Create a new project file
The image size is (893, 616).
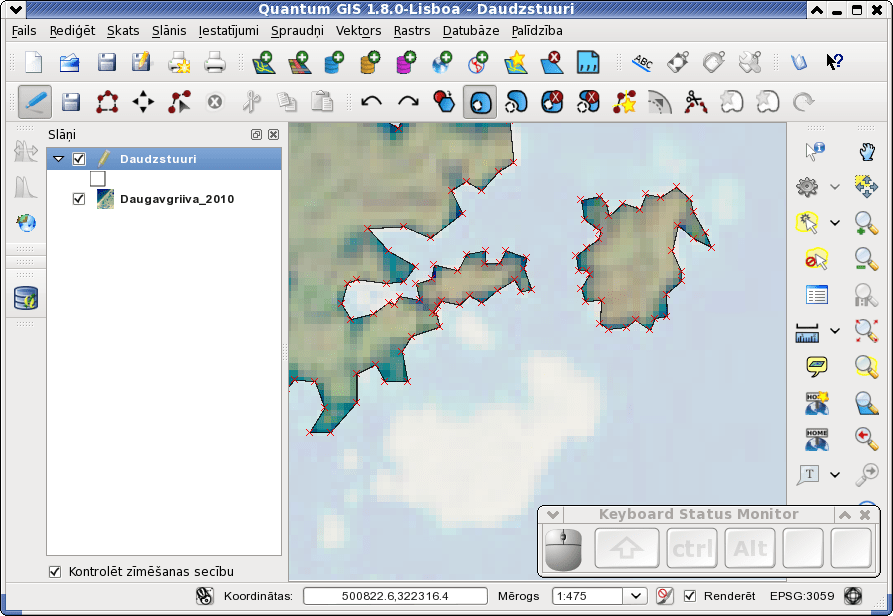34,62
